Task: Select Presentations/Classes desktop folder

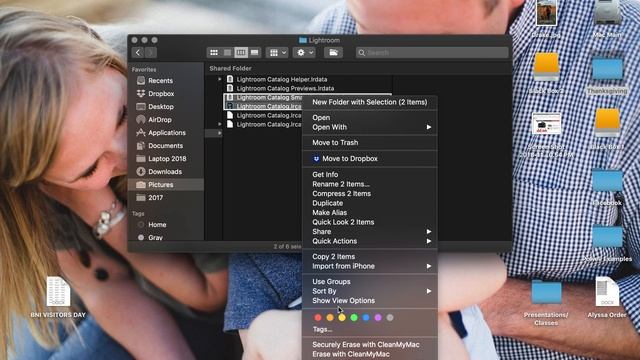Action: coord(546,302)
